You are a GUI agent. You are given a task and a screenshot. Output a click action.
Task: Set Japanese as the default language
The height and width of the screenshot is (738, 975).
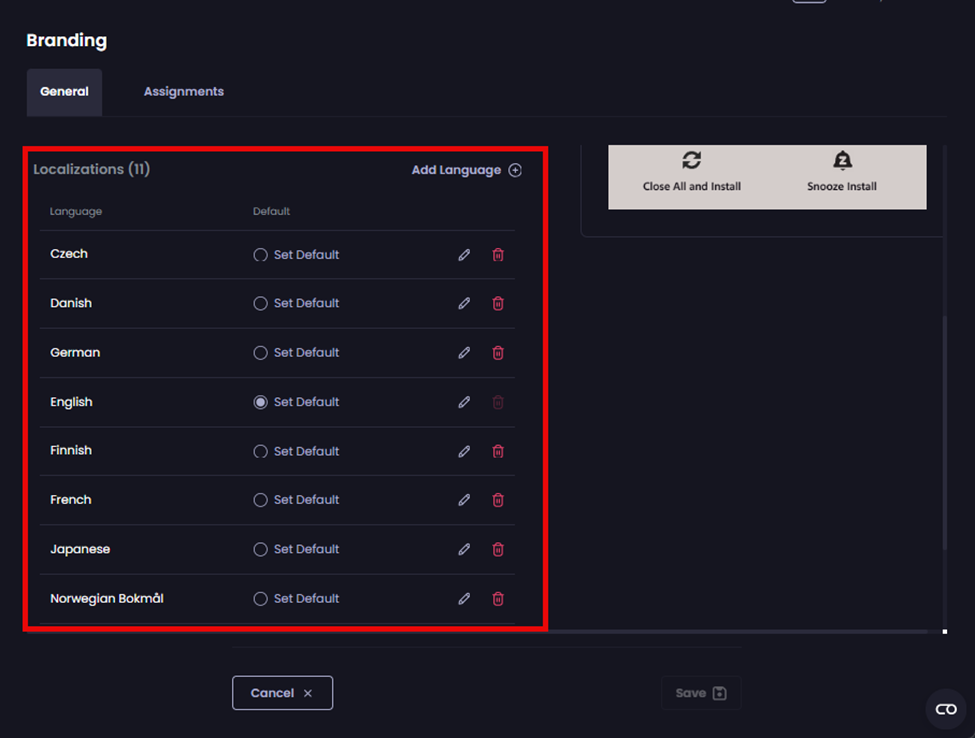coord(261,549)
